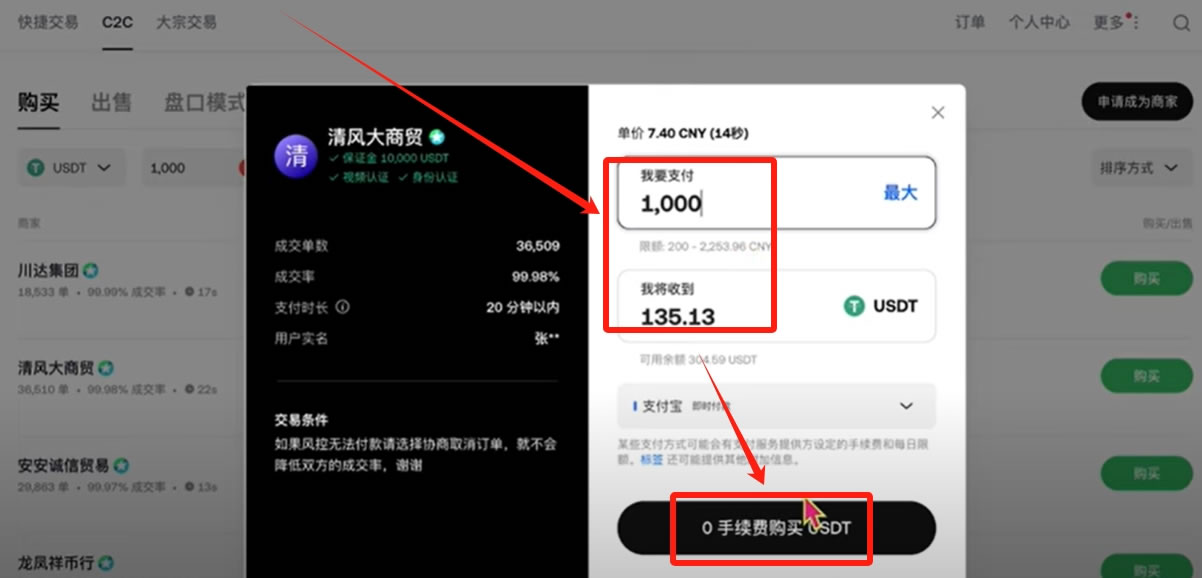This screenshot has height=578, width=1202.
Task: Click the green USDT coin icon in 我将收到 field
Action: pos(853,306)
